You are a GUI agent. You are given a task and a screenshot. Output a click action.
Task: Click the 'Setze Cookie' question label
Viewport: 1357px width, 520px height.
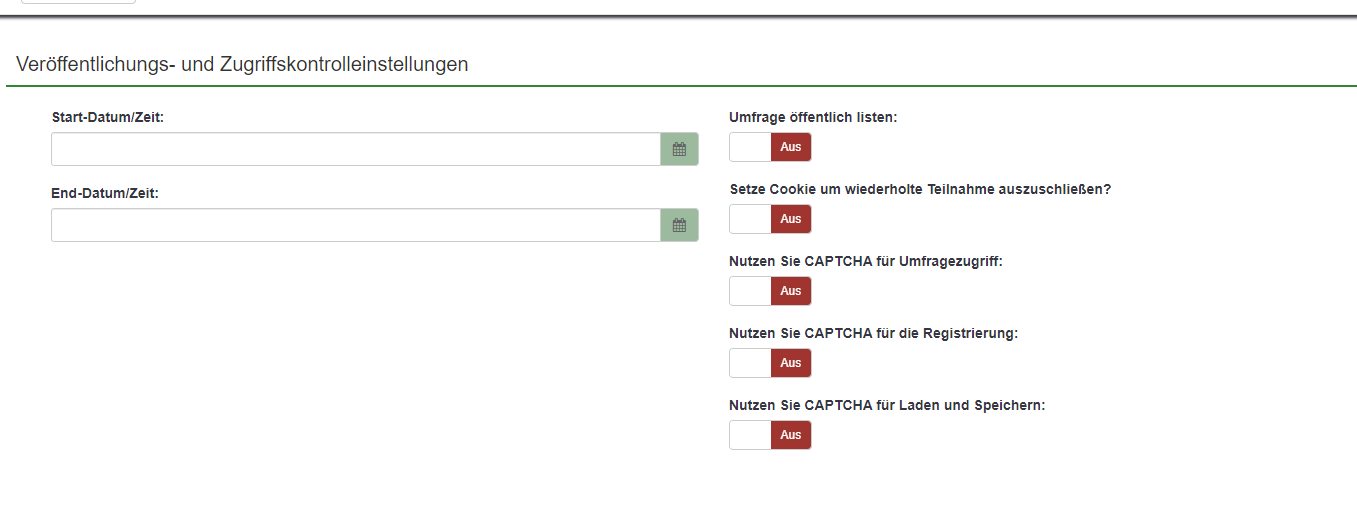coord(920,190)
